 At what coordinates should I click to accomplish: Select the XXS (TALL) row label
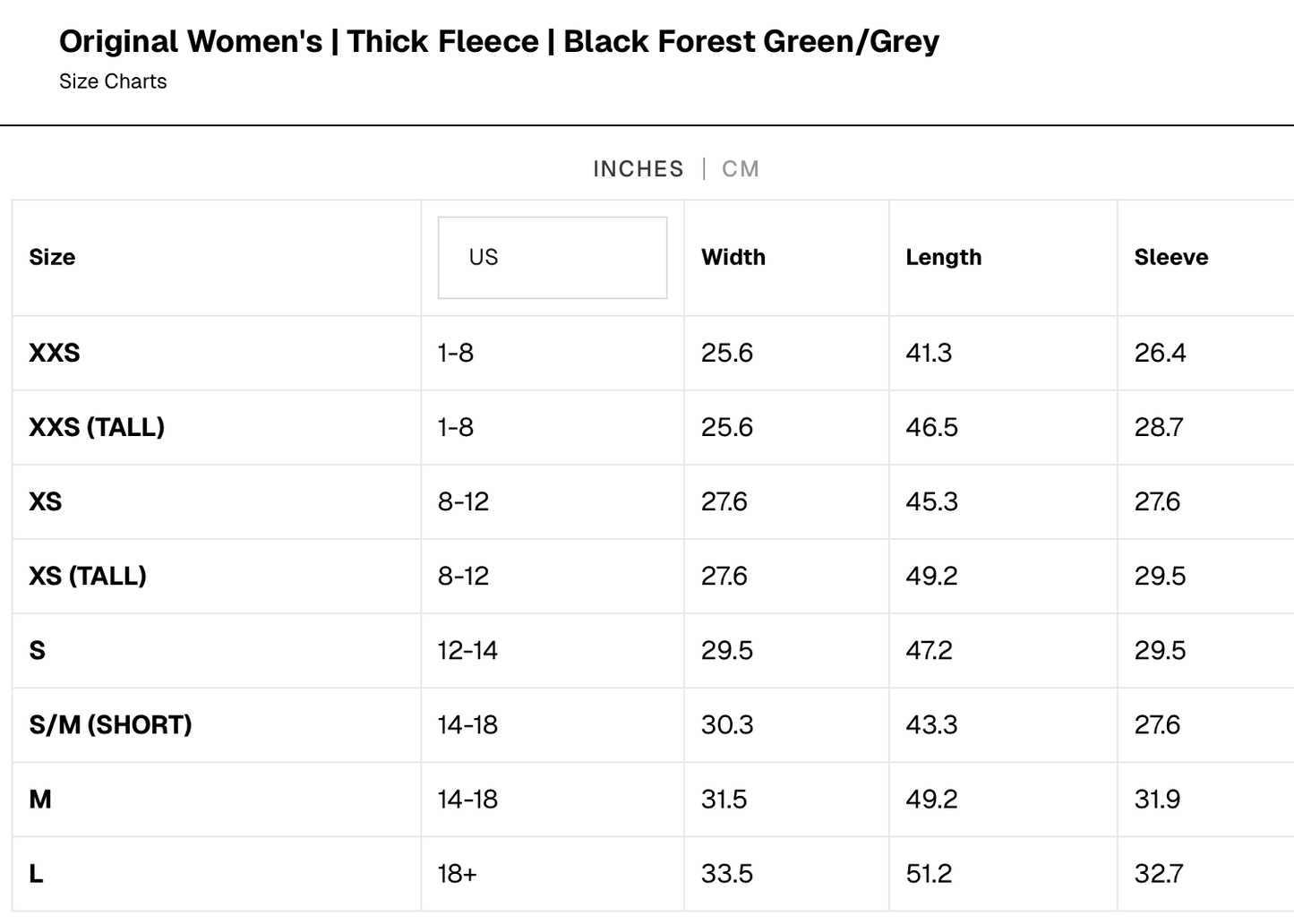click(97, 427)
